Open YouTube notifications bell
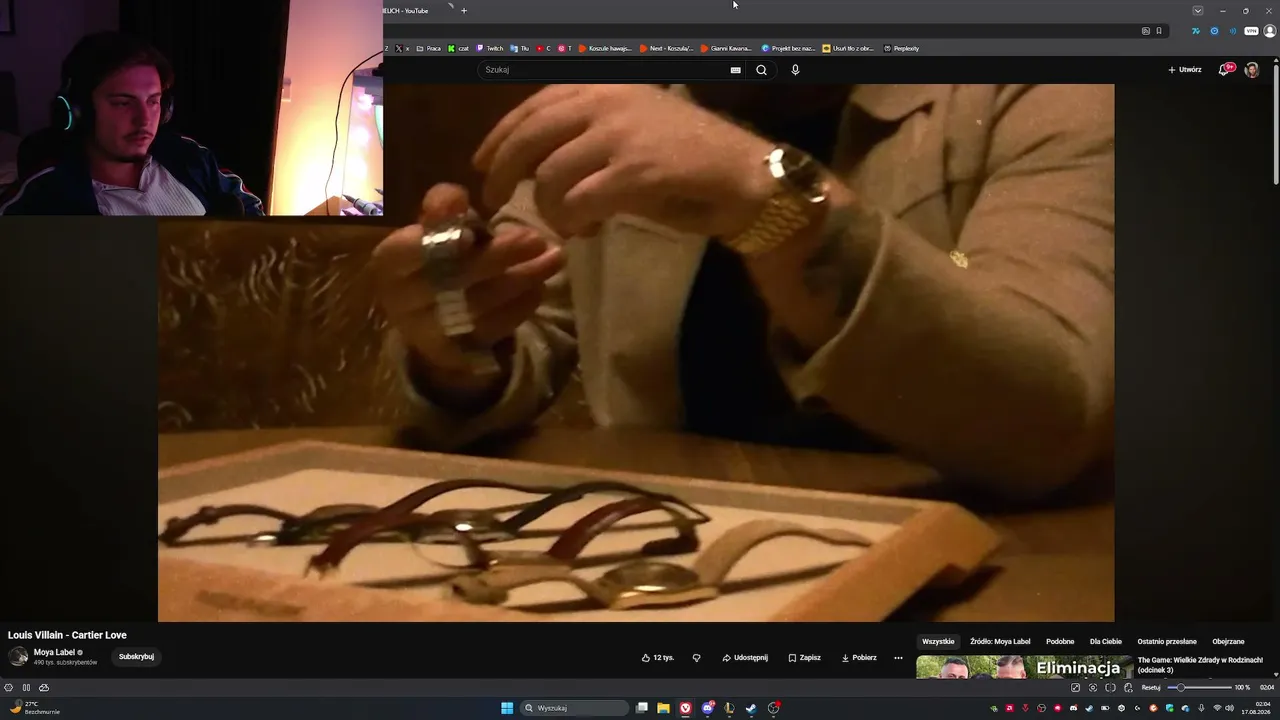 1224,69
